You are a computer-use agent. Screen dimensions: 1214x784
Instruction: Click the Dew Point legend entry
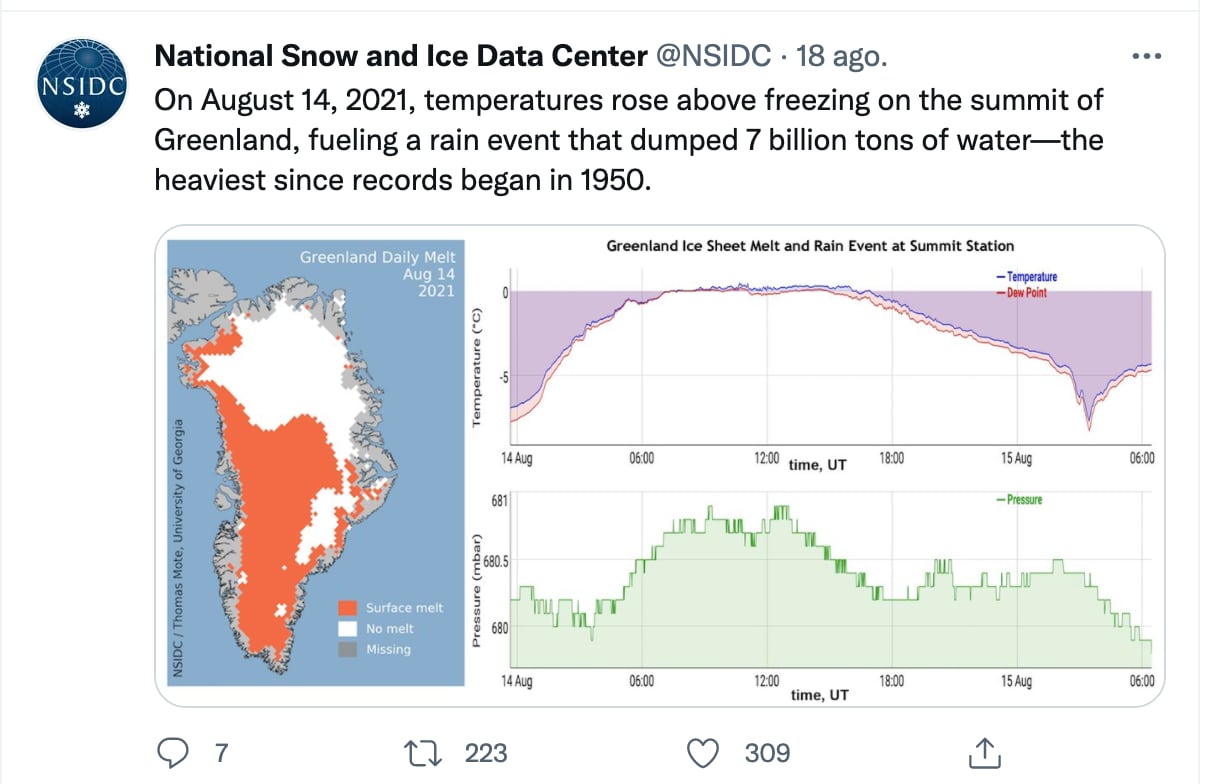click(x=1024, y=293)
